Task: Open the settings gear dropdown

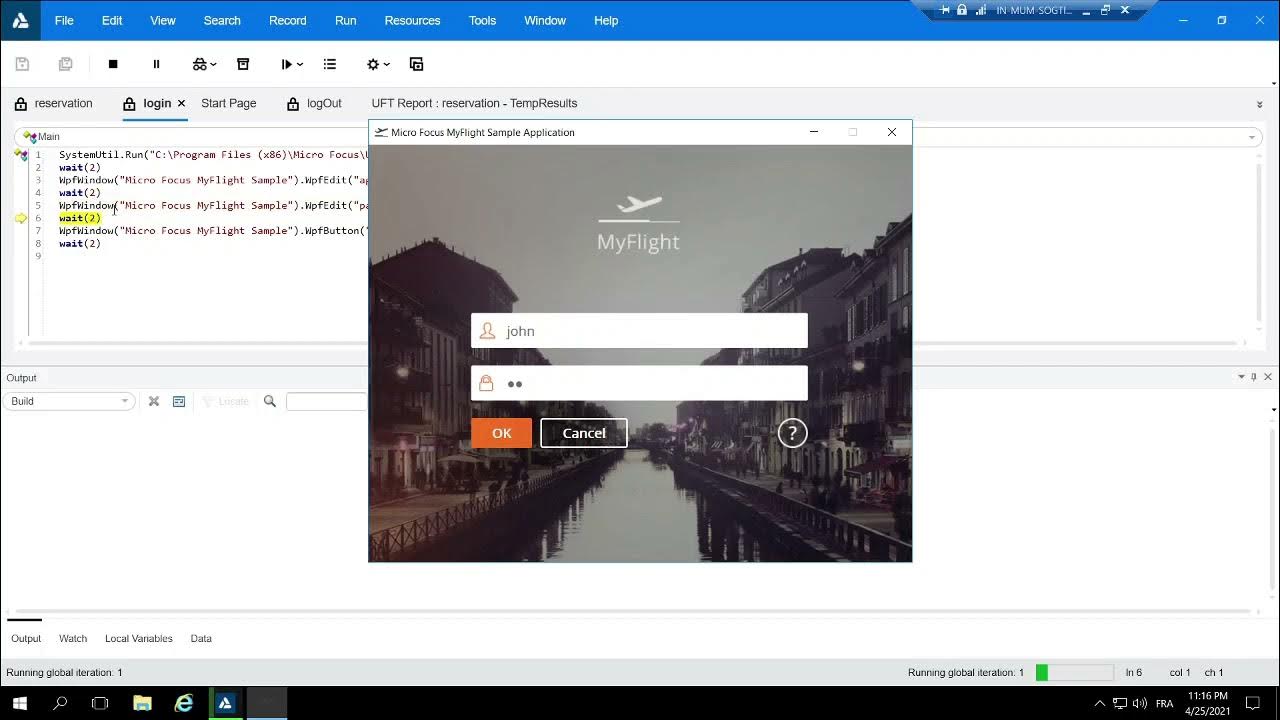Action: click(x=378, y=64)
